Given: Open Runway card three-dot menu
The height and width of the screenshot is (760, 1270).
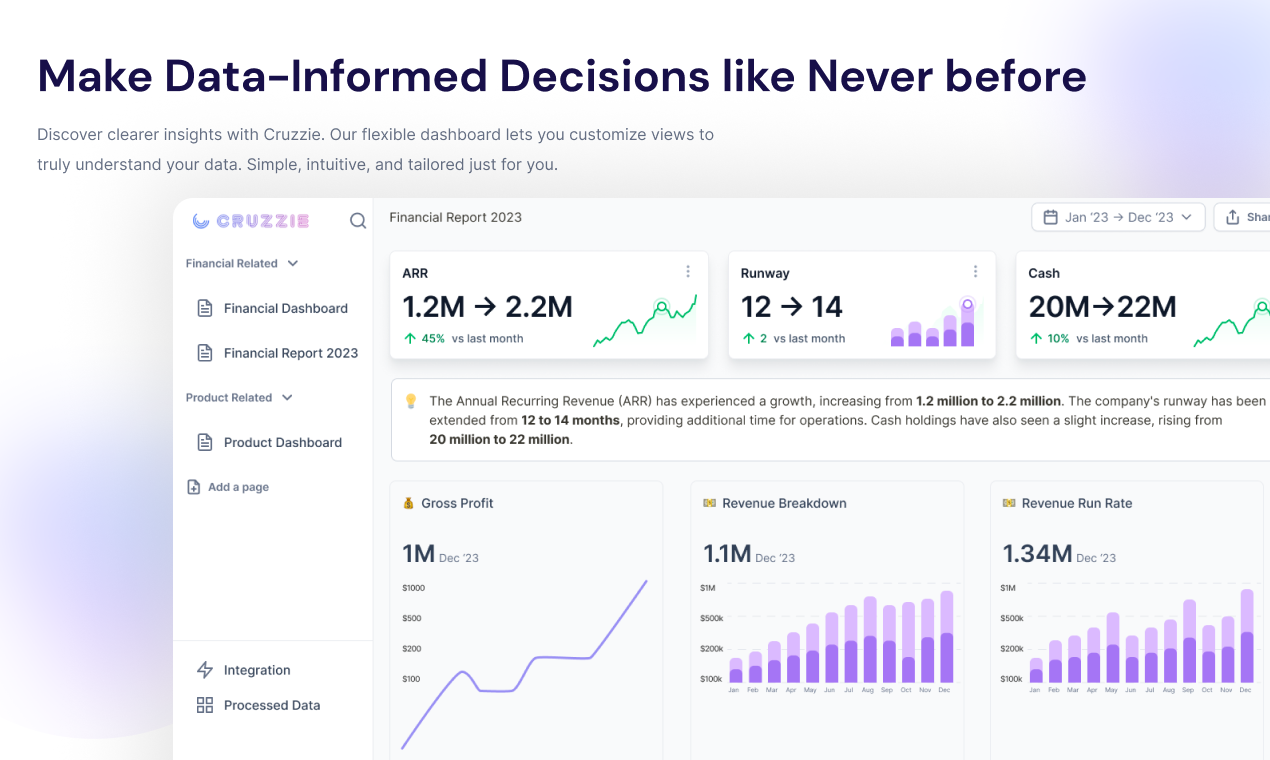Looking at the screenshot, I should (x=975, y=272).
